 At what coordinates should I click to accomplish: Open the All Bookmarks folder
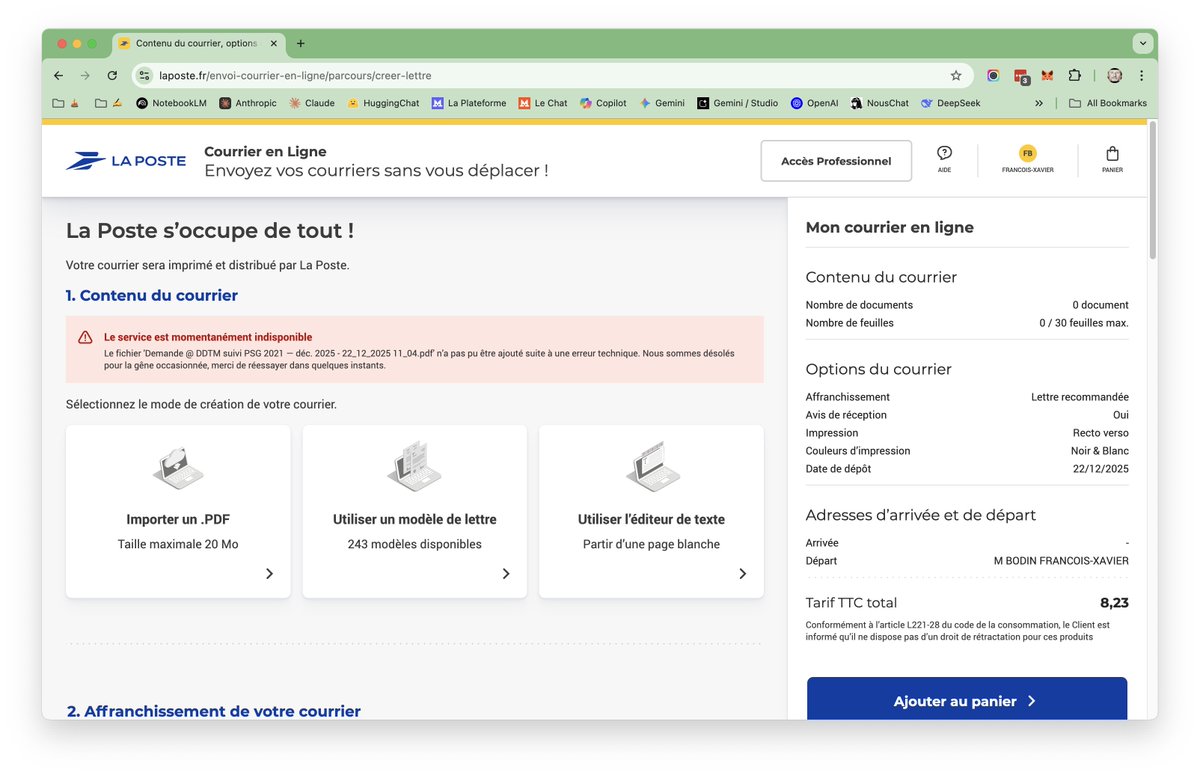[1107, 103]
